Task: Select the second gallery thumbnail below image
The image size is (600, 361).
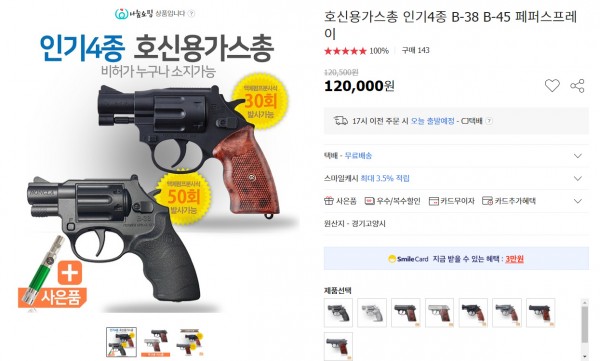Action: (x=155, y=342)
